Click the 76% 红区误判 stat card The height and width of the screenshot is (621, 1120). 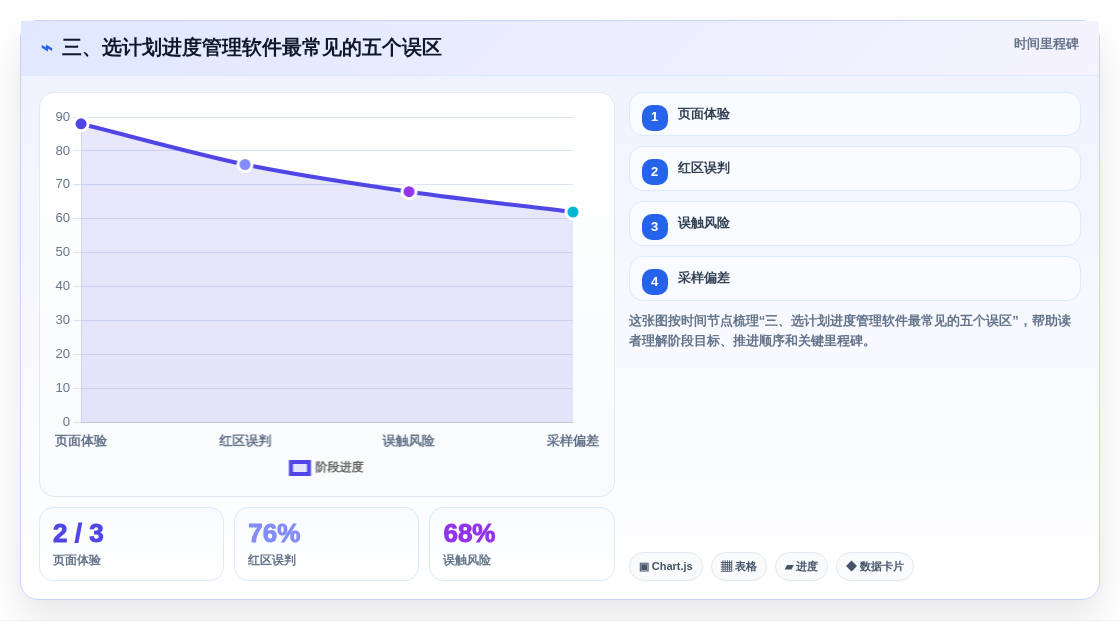click(x=326, y=545)
